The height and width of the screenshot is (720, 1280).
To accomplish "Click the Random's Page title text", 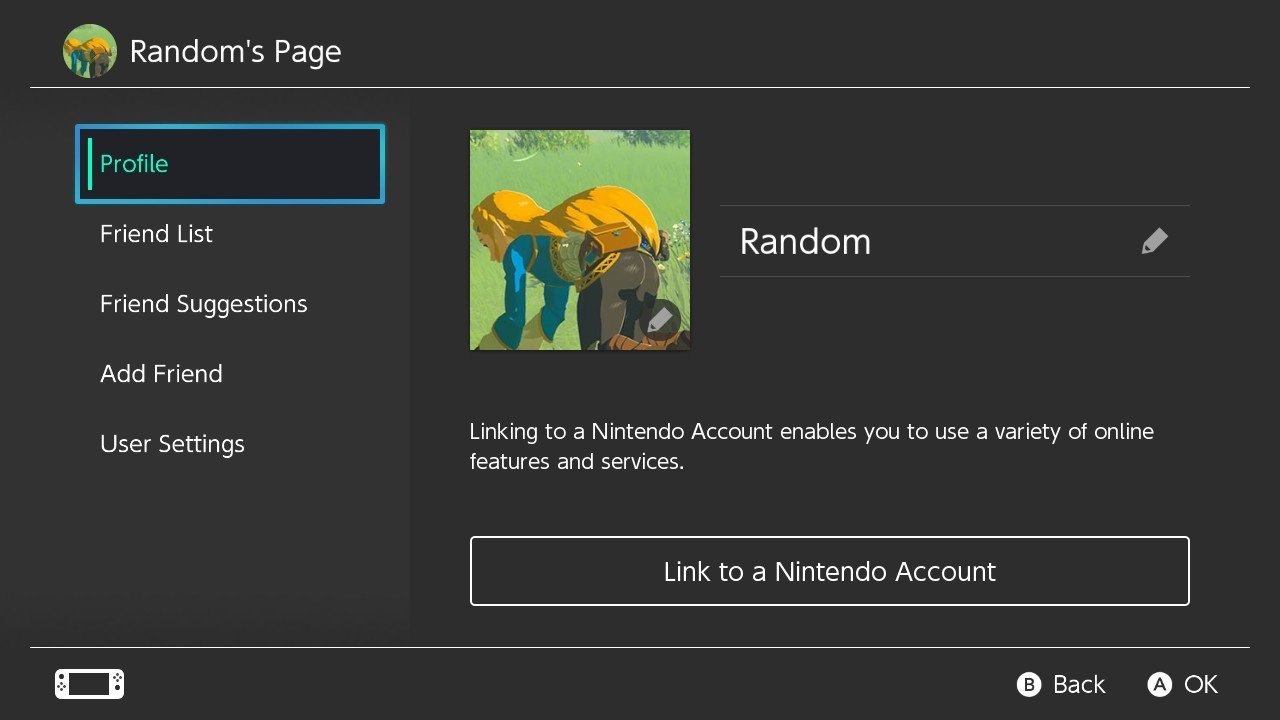I will point(236,52).
